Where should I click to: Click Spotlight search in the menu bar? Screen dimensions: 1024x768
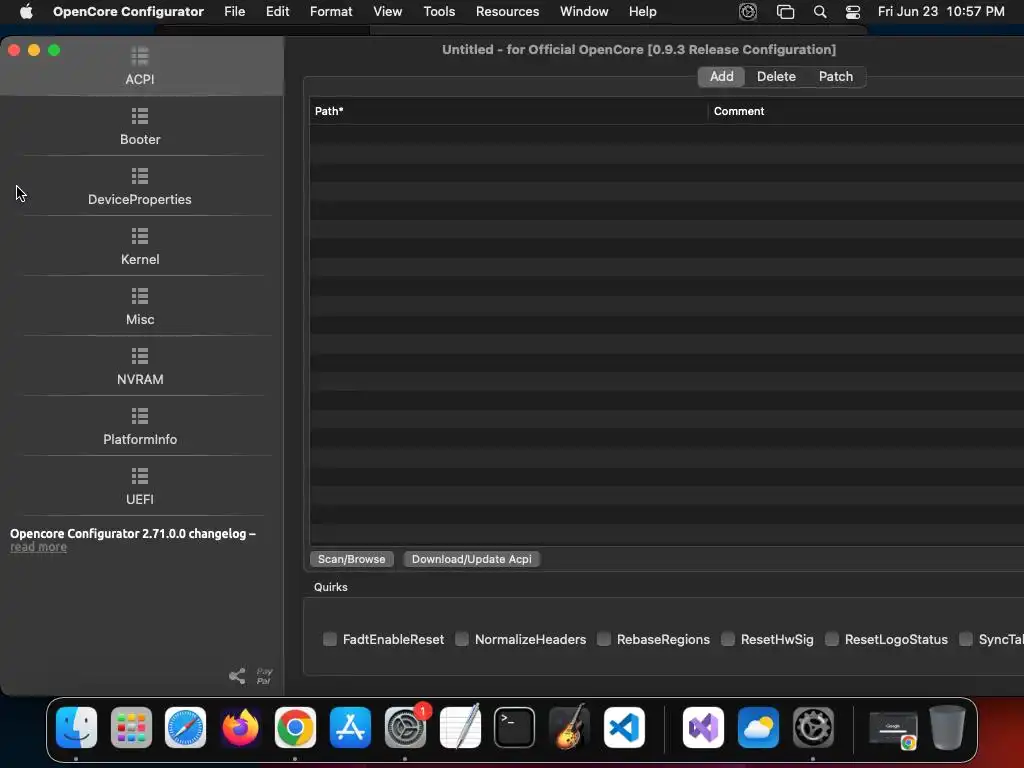(820, 12)
